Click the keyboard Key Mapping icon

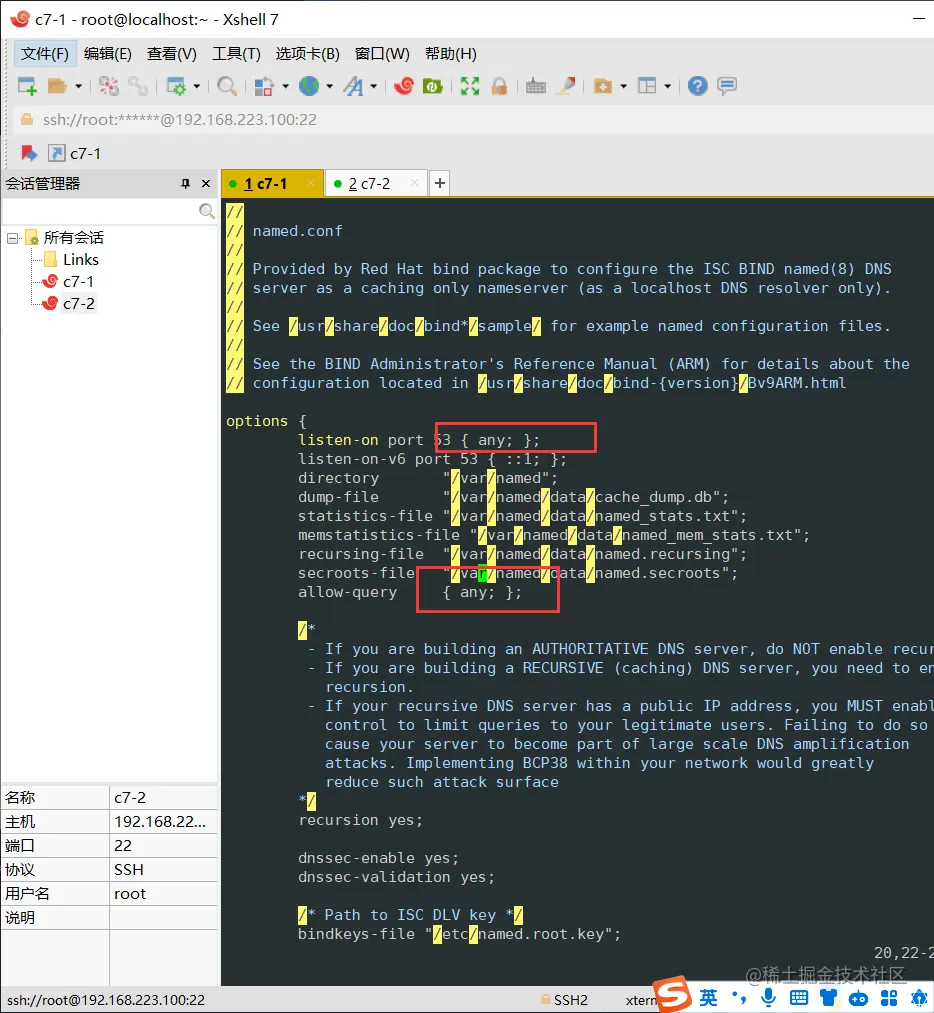tap(535, 86)
